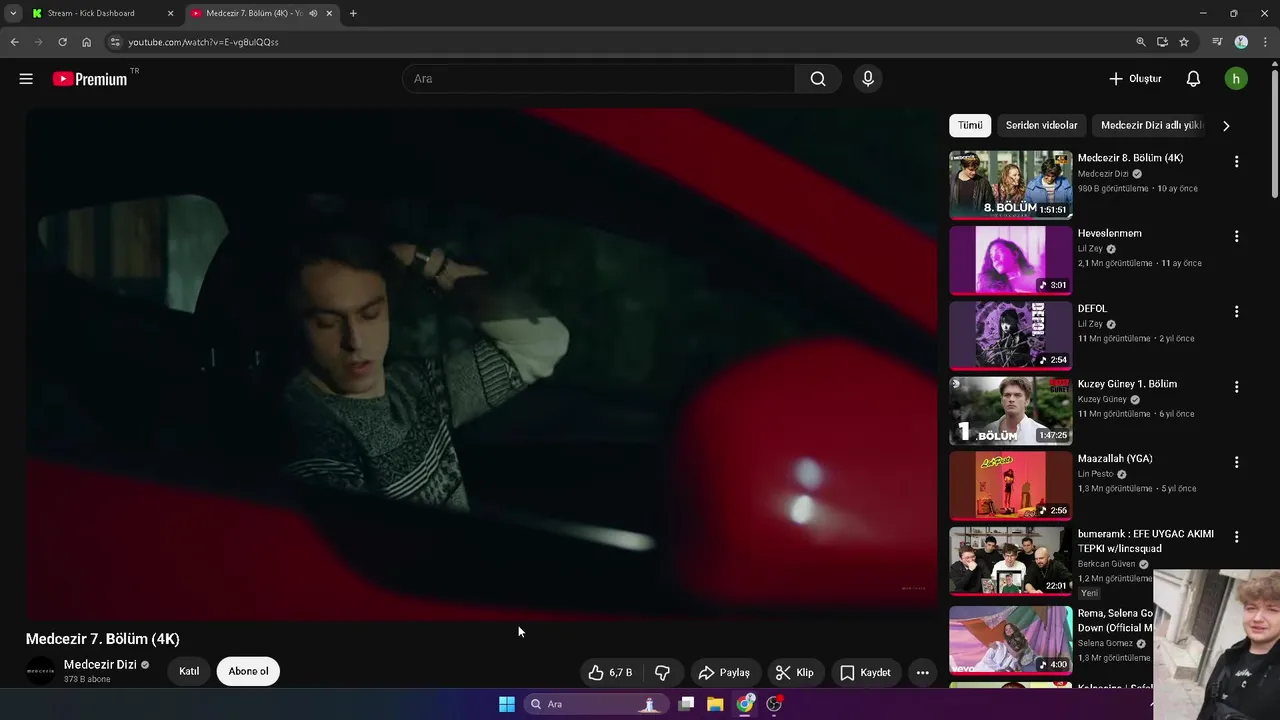Open options for DEFOL

[x=1236, y=312]
